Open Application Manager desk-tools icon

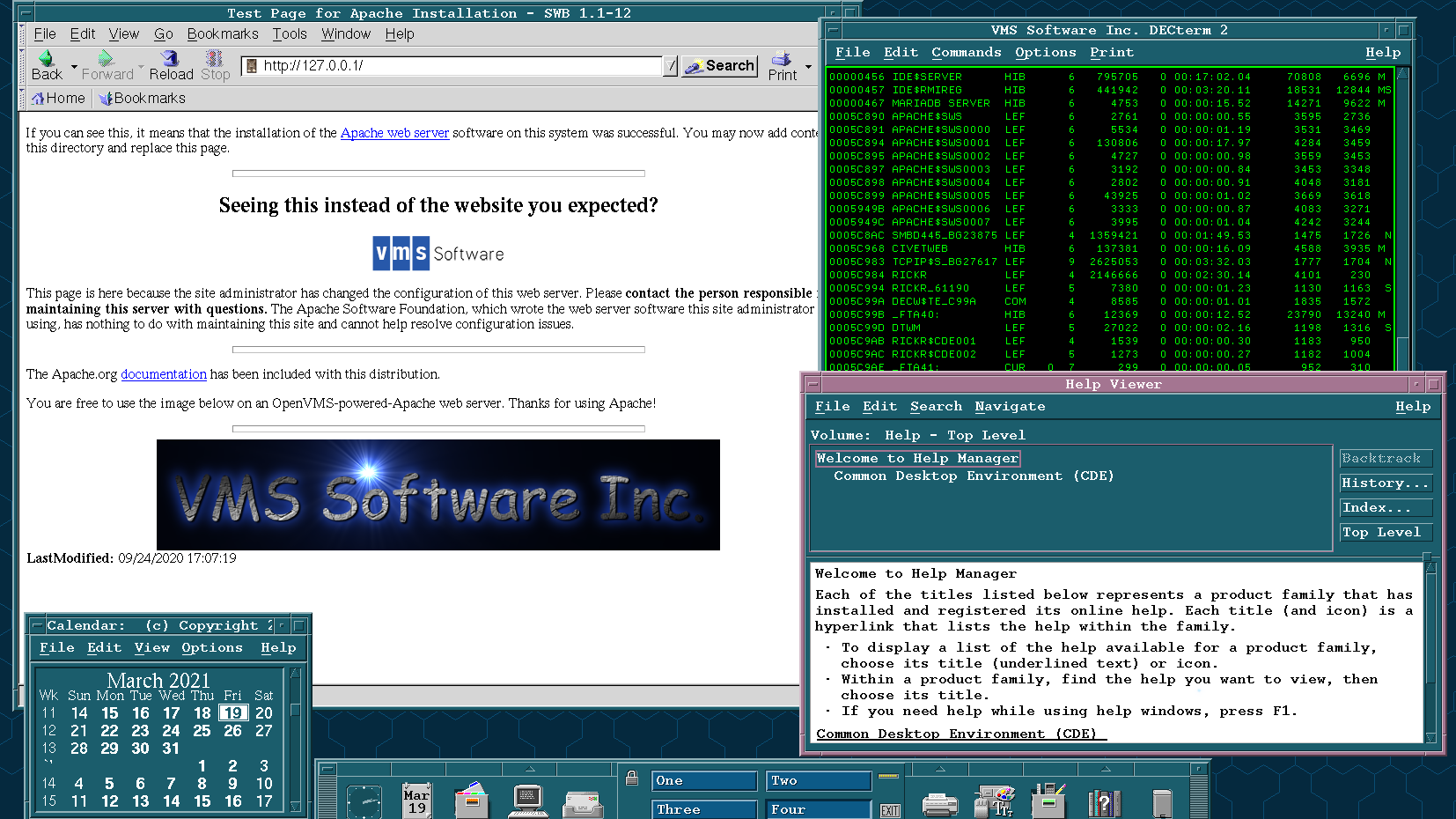(x=1048, y=800)
